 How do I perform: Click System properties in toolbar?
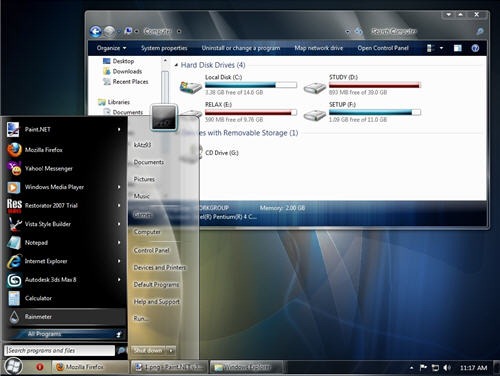(x=164, y=48)
